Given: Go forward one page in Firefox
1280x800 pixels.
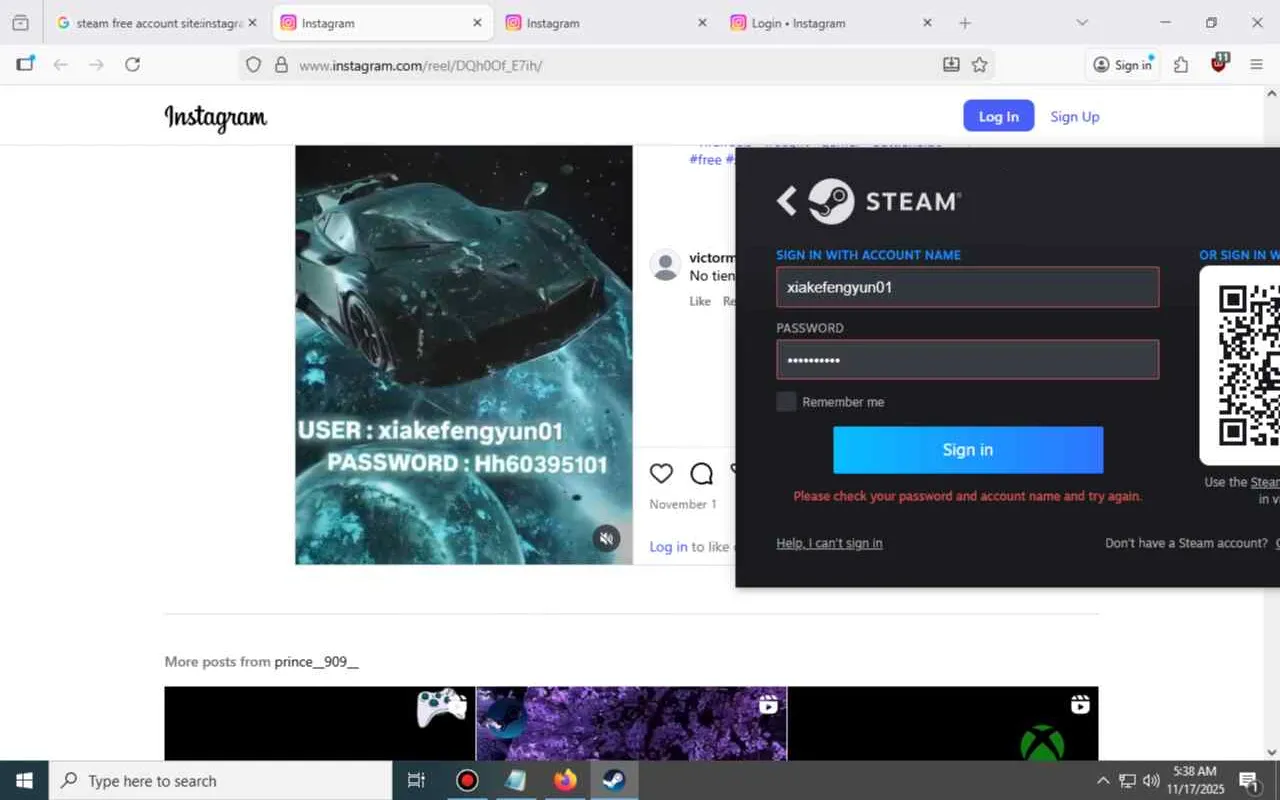Looking at the screenshot, I should 96,65.
